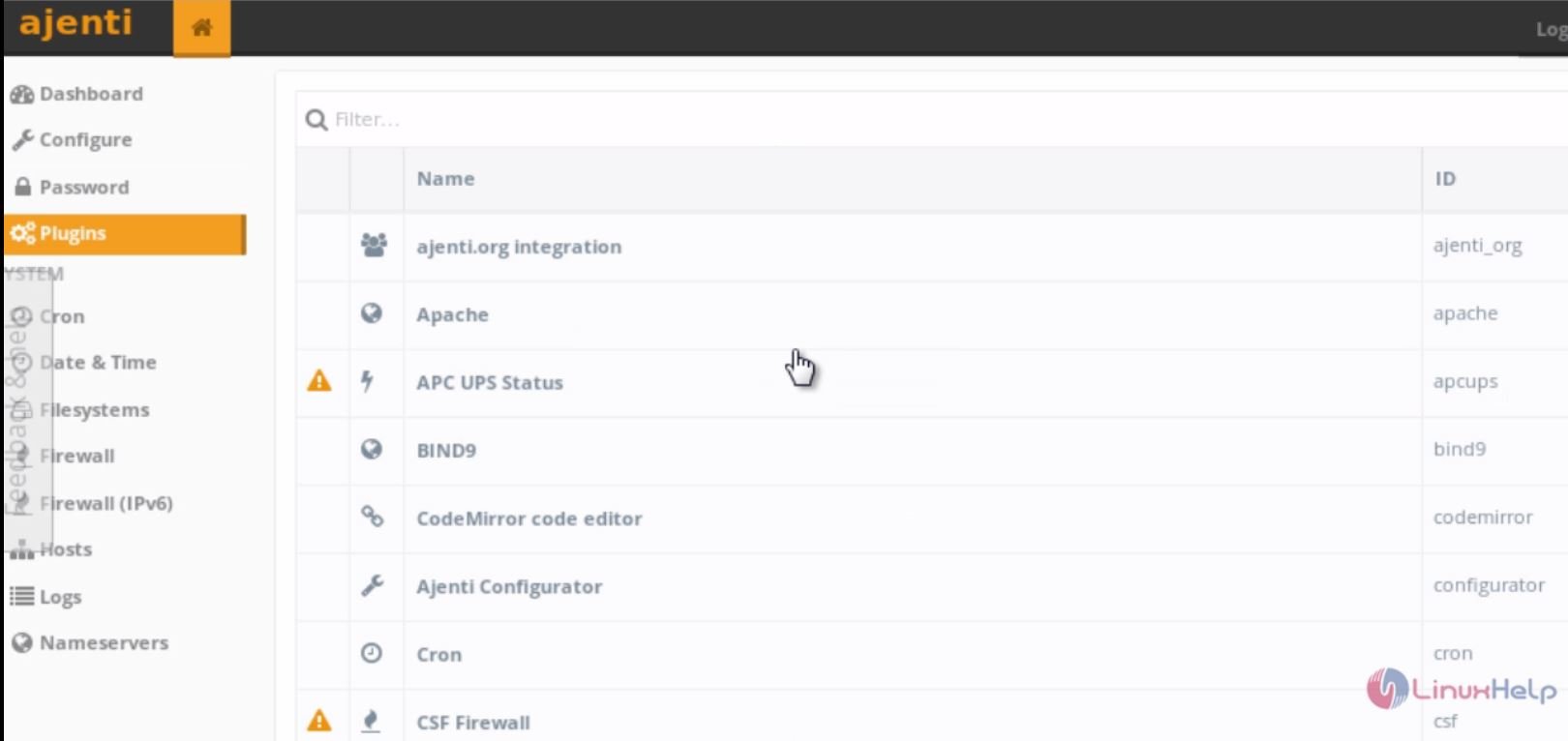Click the Dashboard gauge icon
The width and height of the screenshot is (1568, 741).
click(21, 94)
